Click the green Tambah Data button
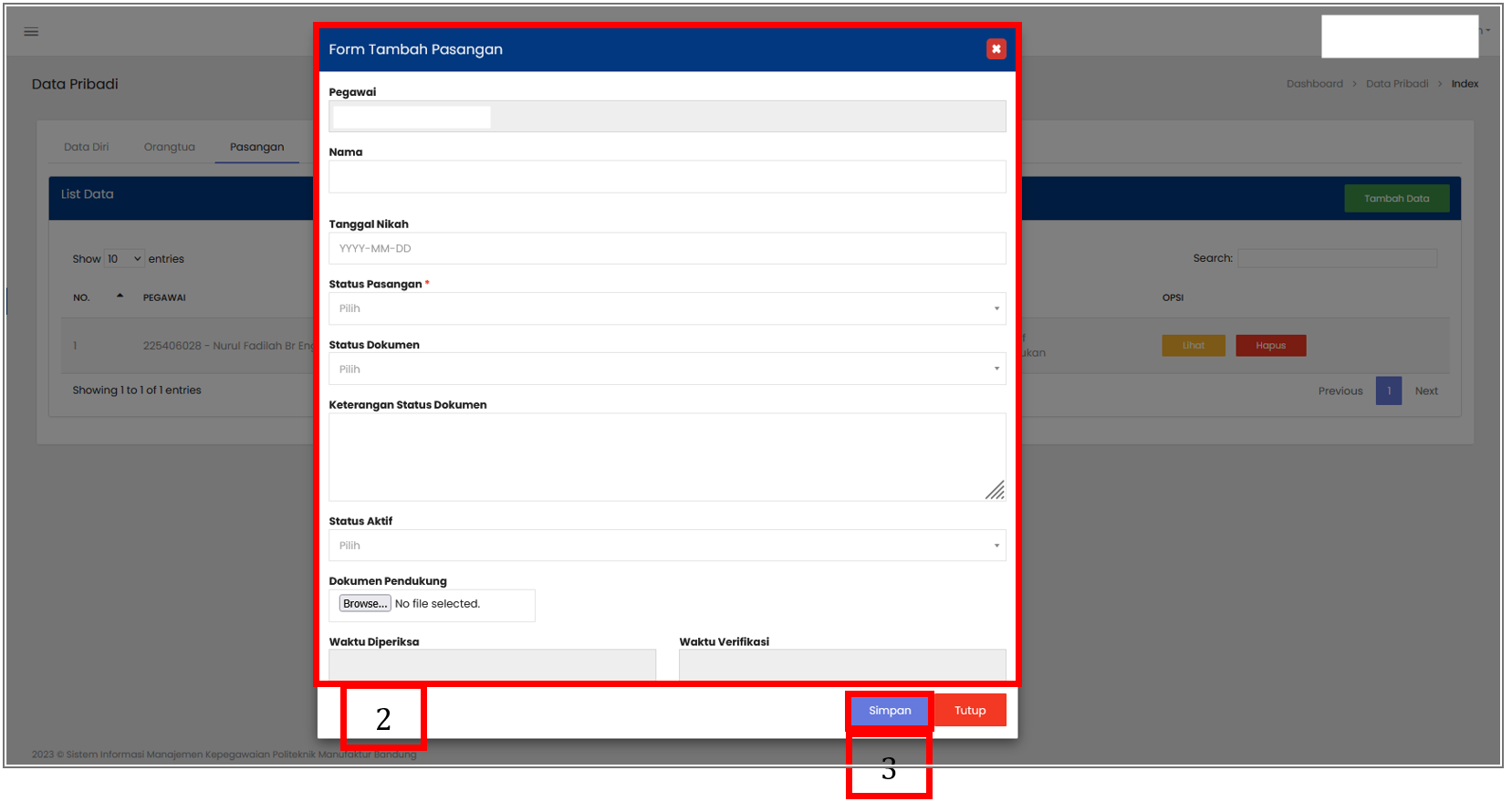 tap(1395, 199)
